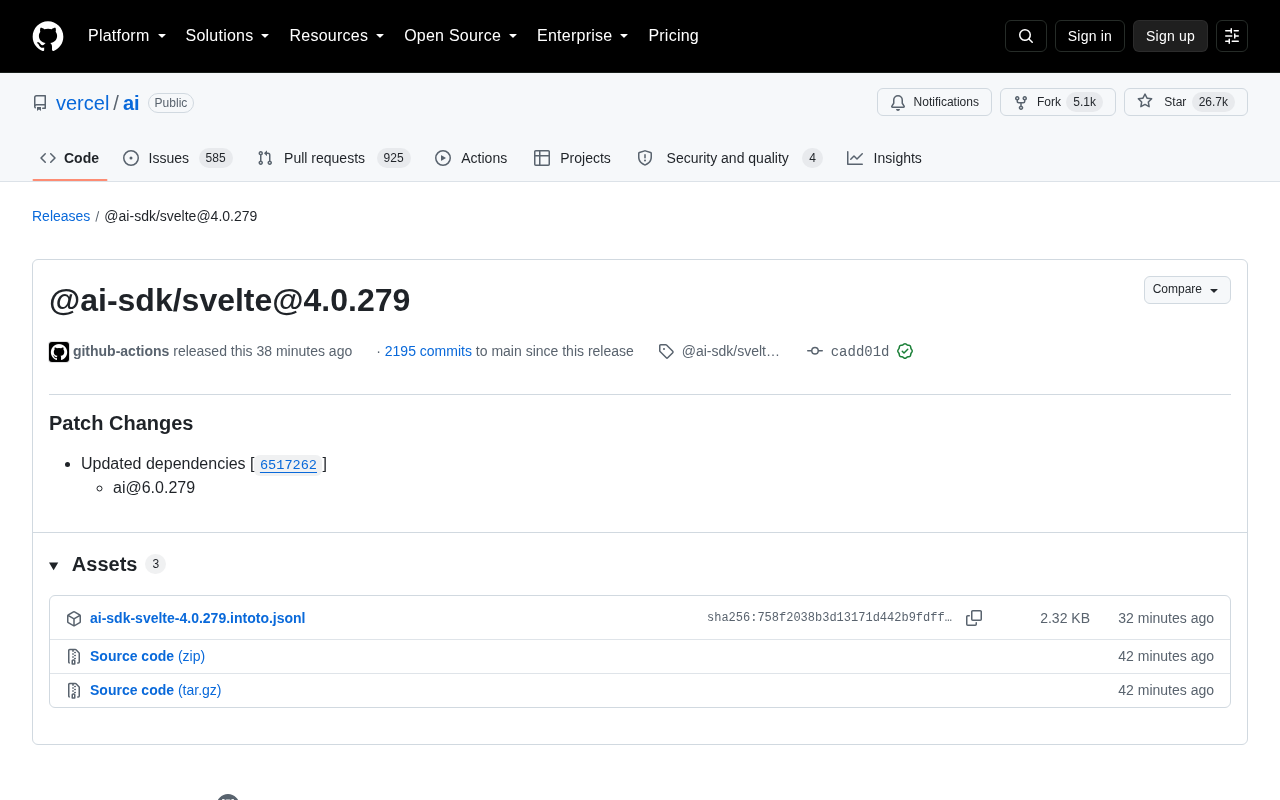Click the Sign in button
Screen dimensions: 1280x800
[1090, 36]
